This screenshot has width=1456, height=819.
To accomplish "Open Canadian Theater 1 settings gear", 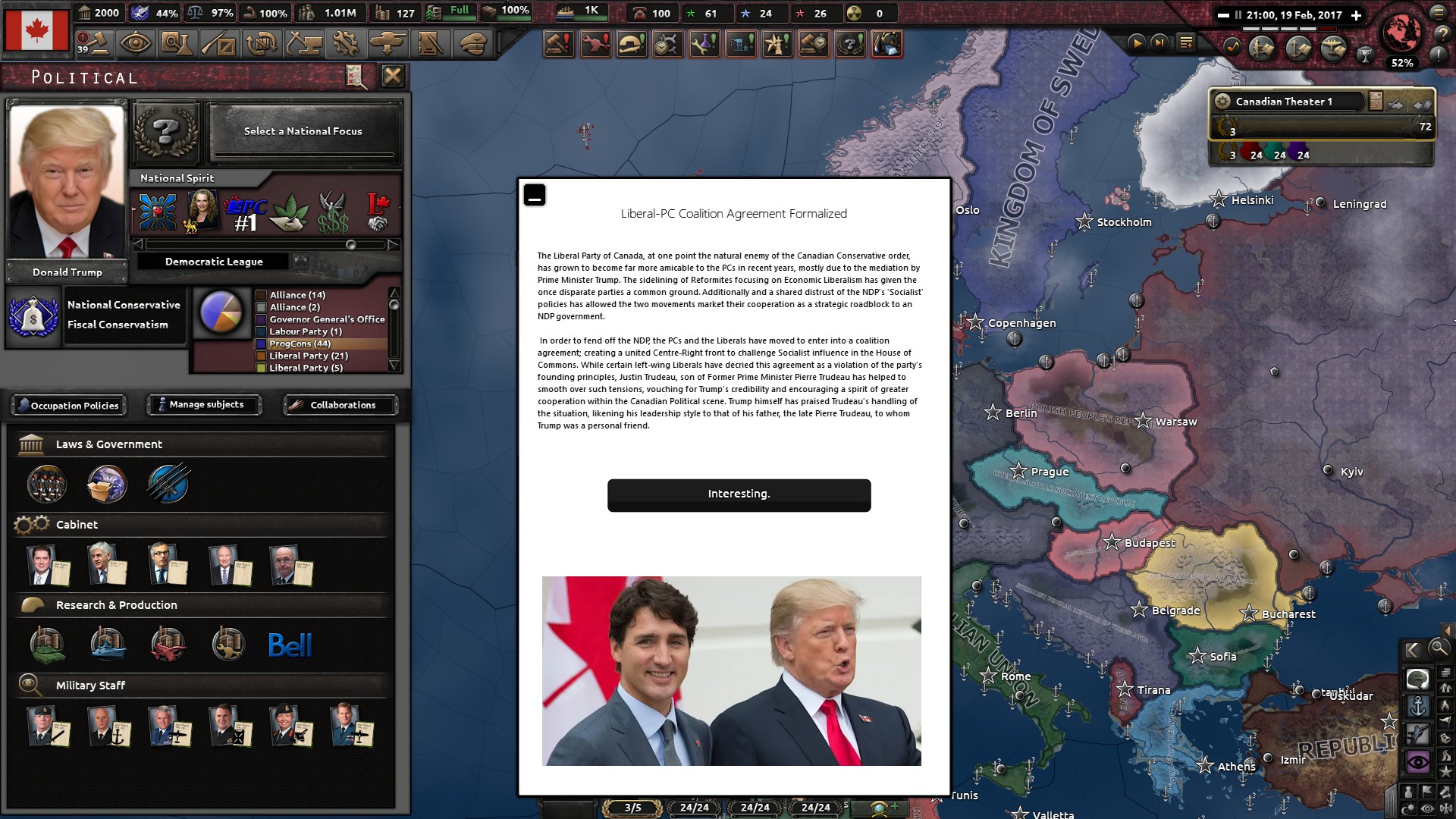I will coord(1222,102).
